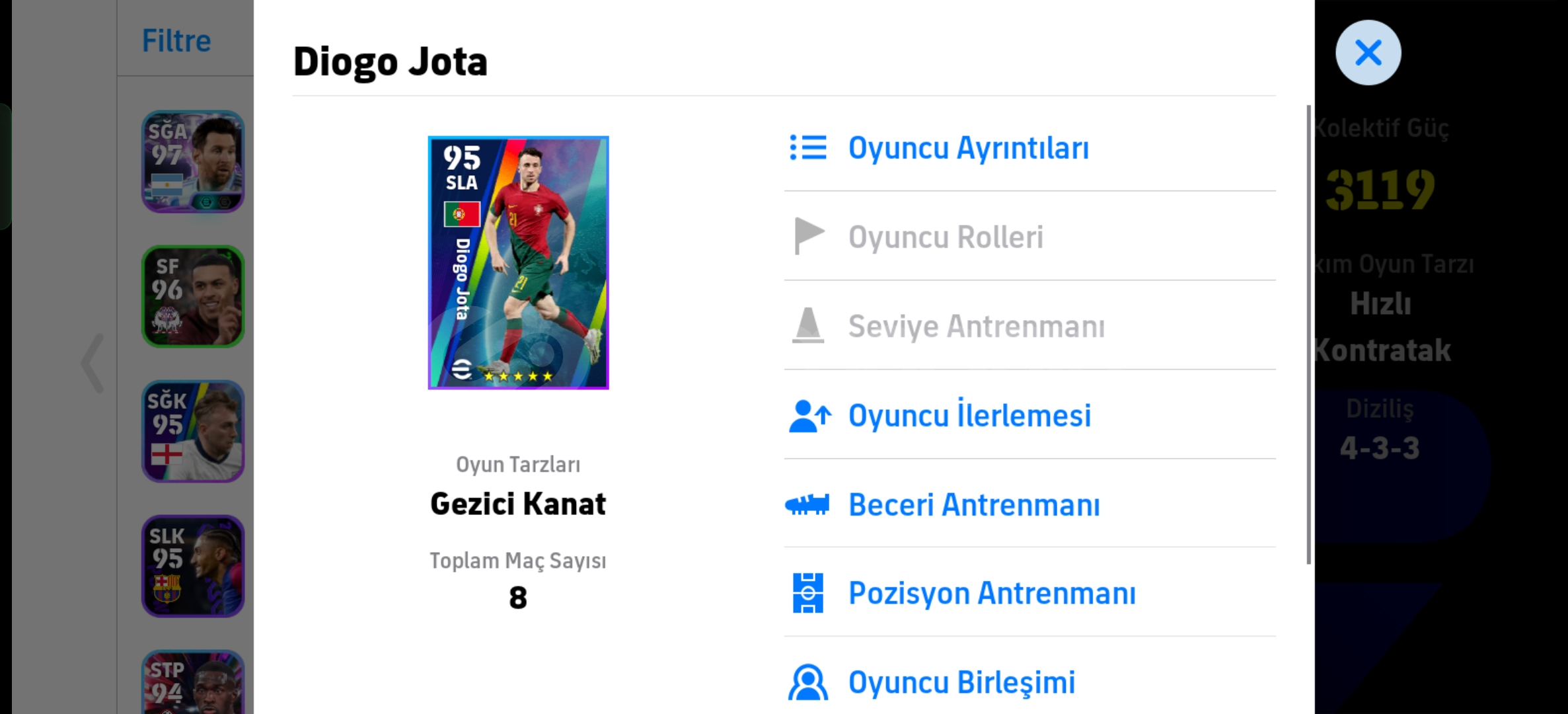This screenshot has height=714, width=1568.
Task: Tap the Diogo Jota player card
Action: [x=518, y=262]
